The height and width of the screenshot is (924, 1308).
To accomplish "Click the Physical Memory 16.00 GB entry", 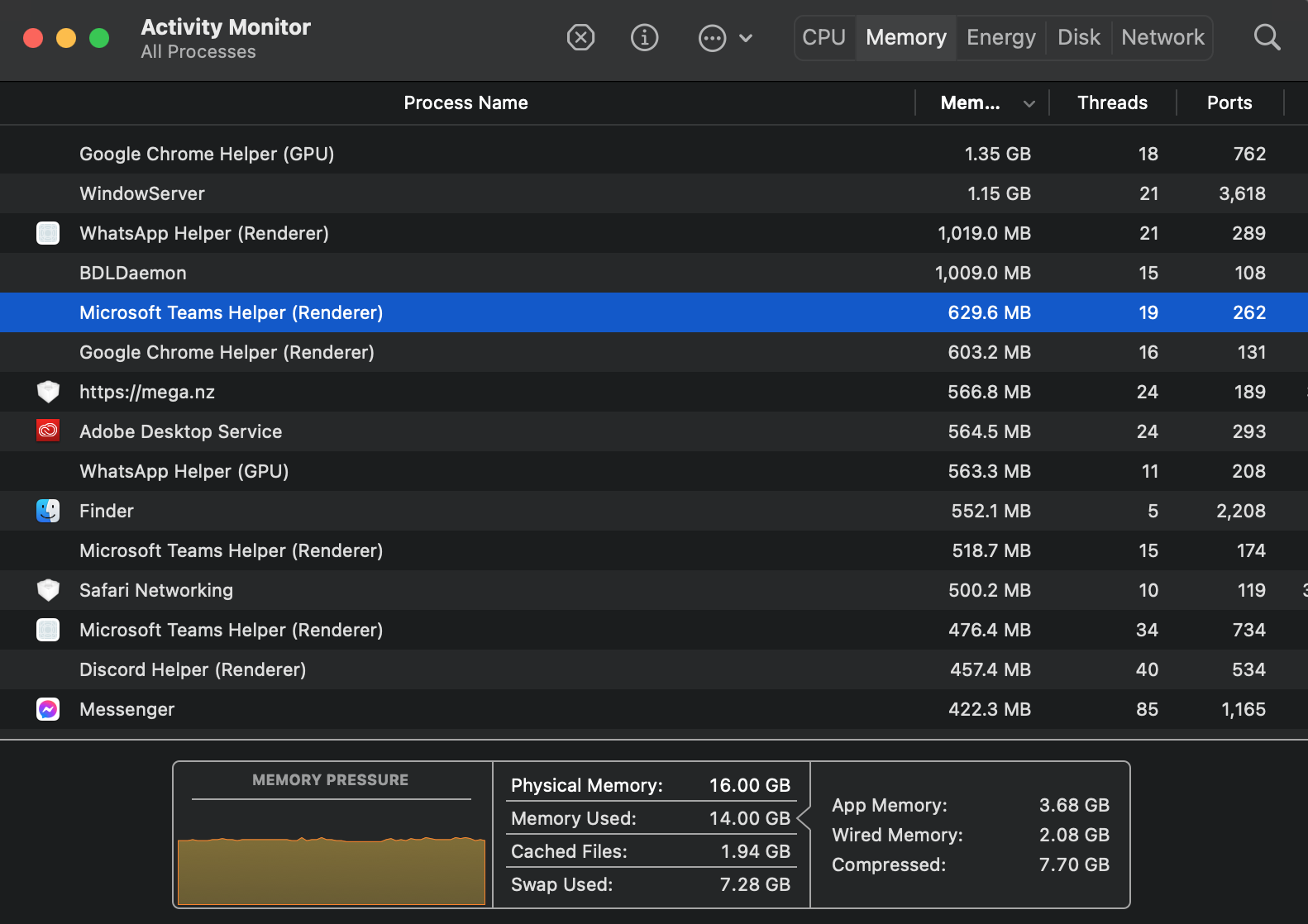I will coord(651,785).
